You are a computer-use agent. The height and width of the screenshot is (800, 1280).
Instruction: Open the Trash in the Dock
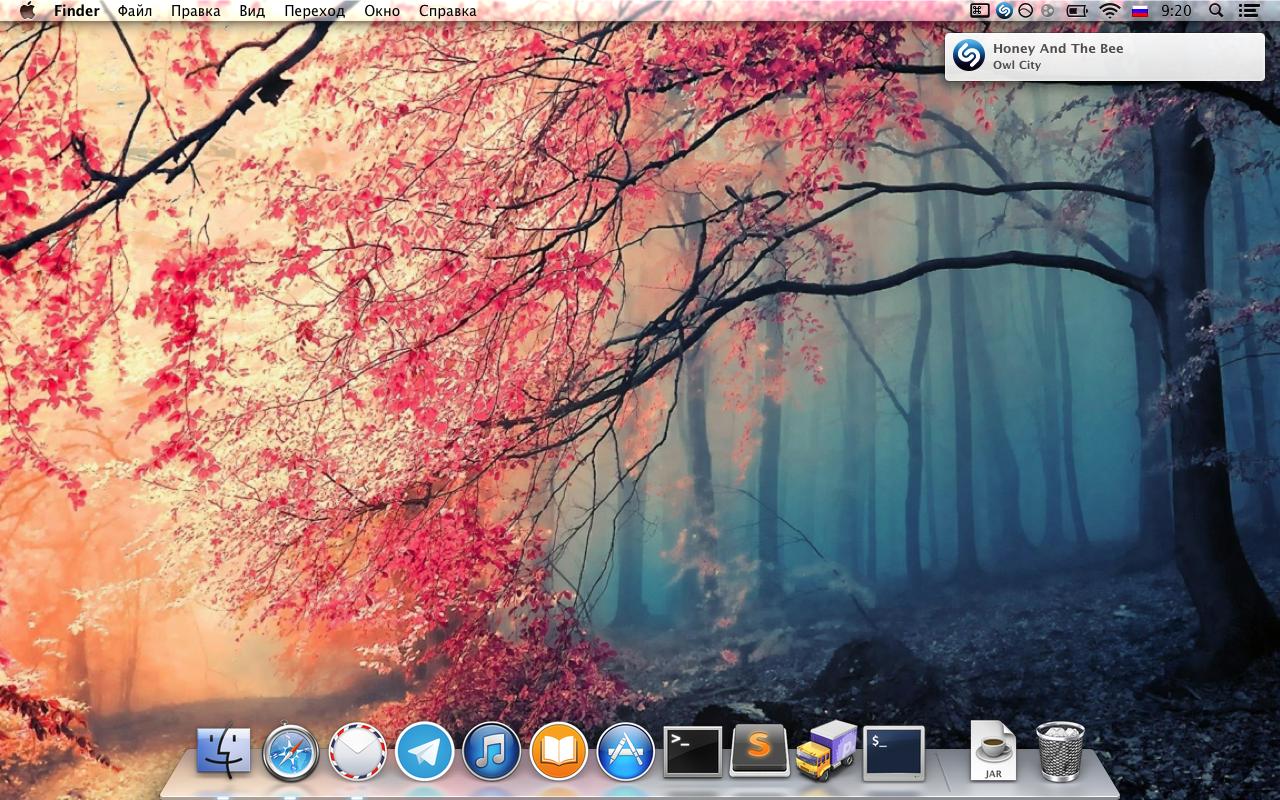pyautogui.click(x=1060, y=751)
